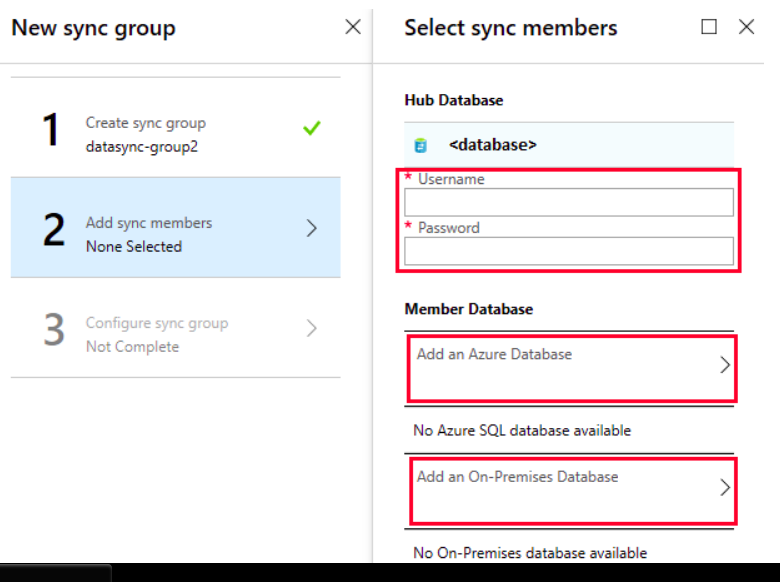Click the No Azure SQL database available text
Viewport: 780px width, 582px height.
click(x=522, y=431)
